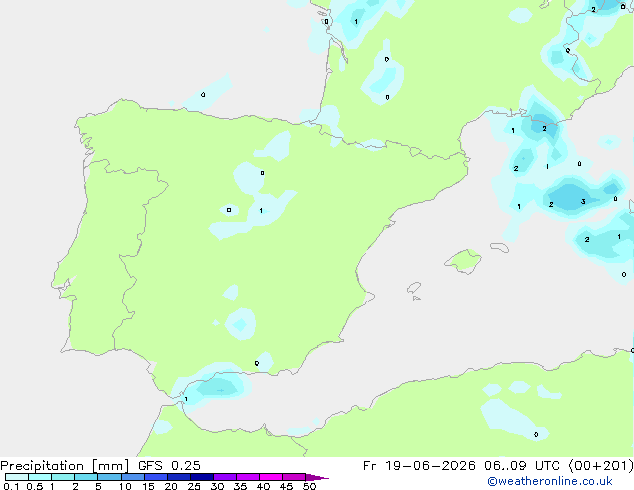
Task: Click the 20–25 mm dark blue swatch
Action: 178,477
